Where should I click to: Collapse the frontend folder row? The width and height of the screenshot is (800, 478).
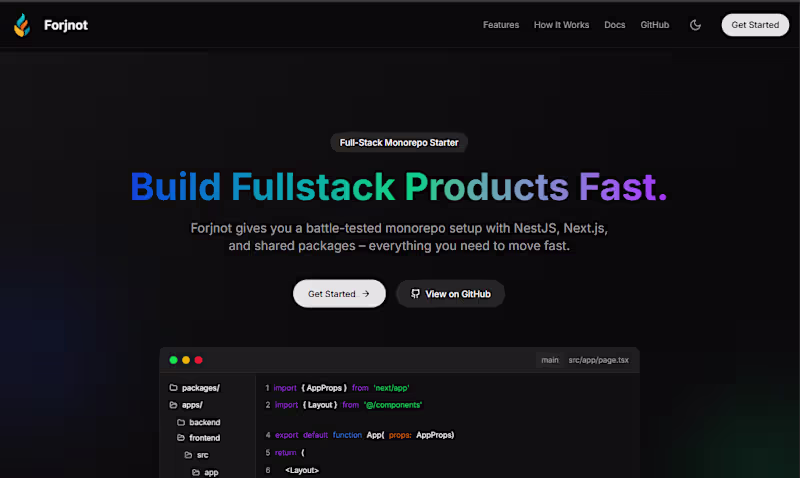198,438
